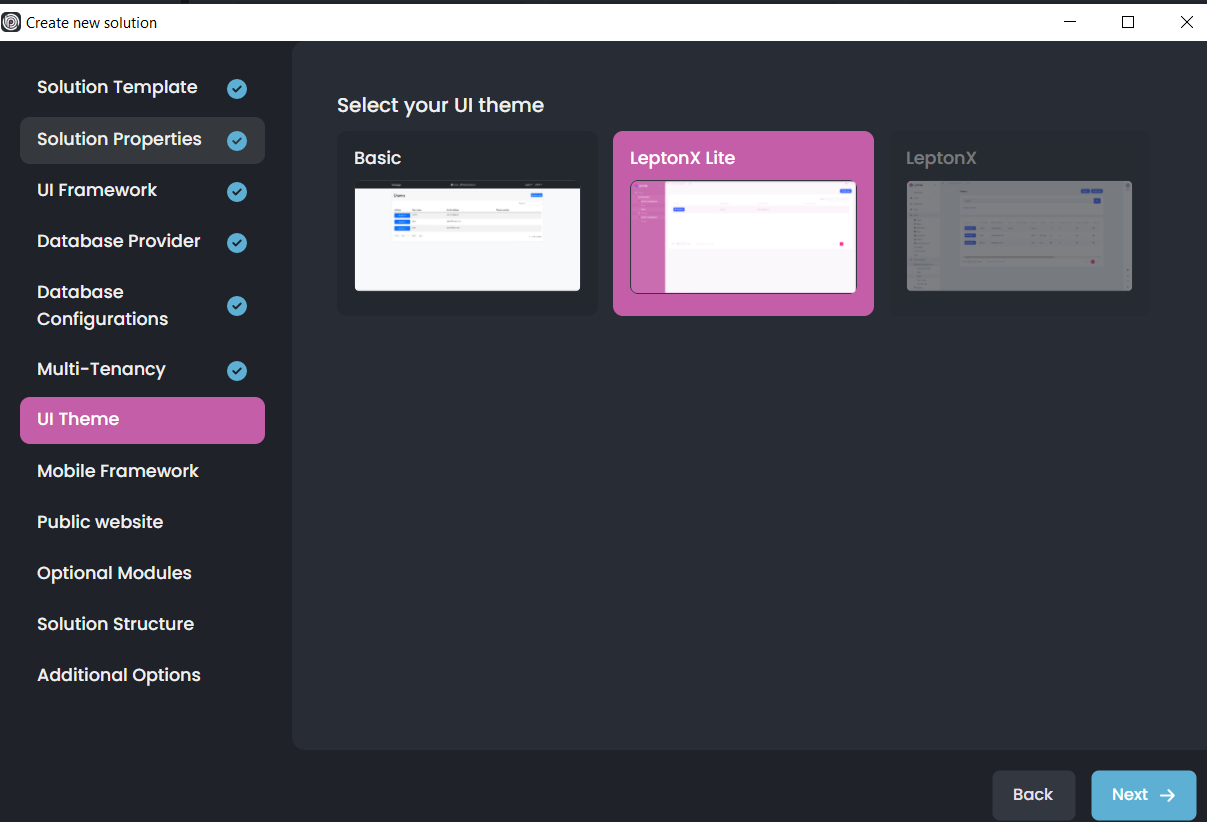The width and height of the screenshot is (1207, 822).
Task: Click the 'Create new solution' window title
Action: click(x=91, y=23)
